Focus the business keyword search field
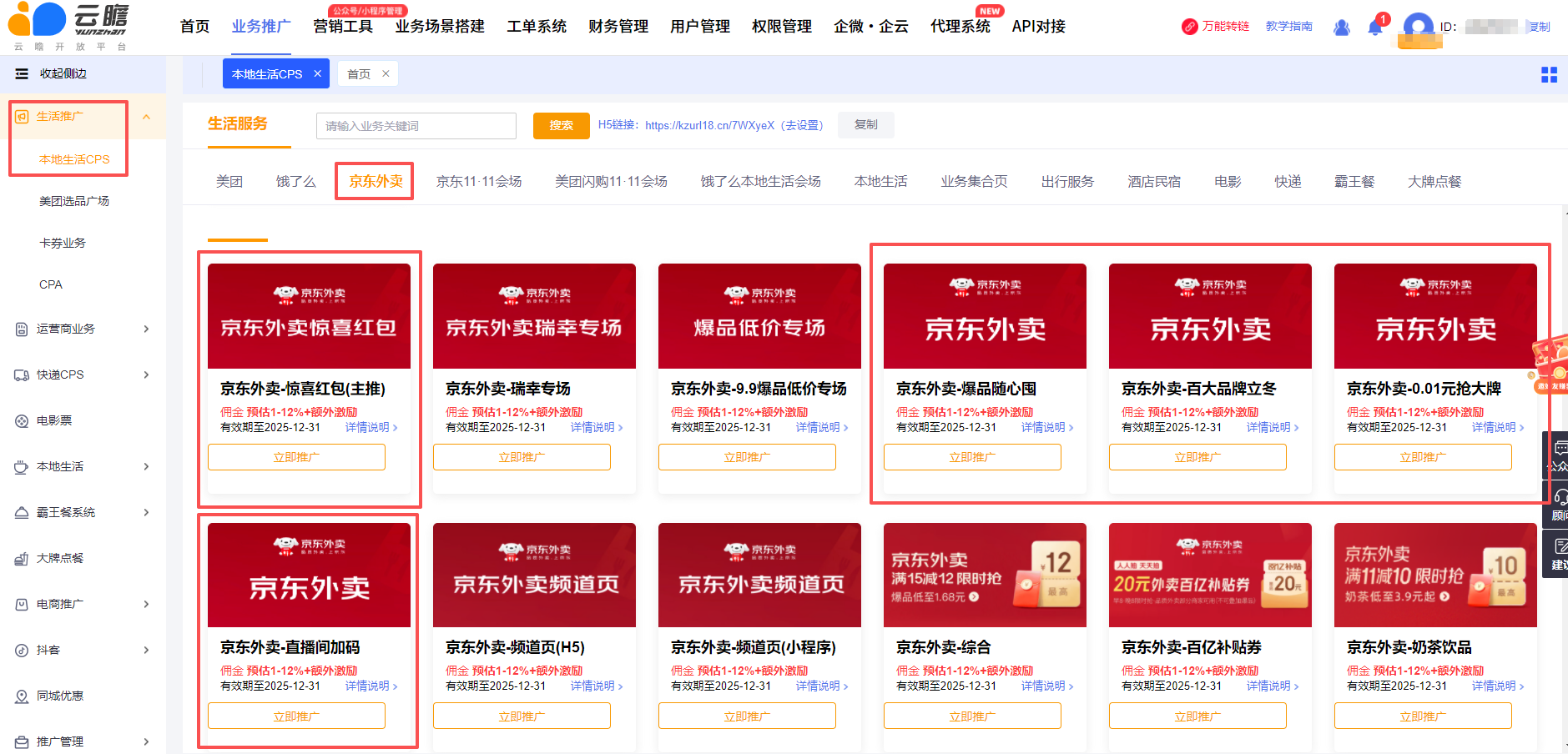This screenshot has height=754, width=1568. pyautogui.click(x=416, y=126)
